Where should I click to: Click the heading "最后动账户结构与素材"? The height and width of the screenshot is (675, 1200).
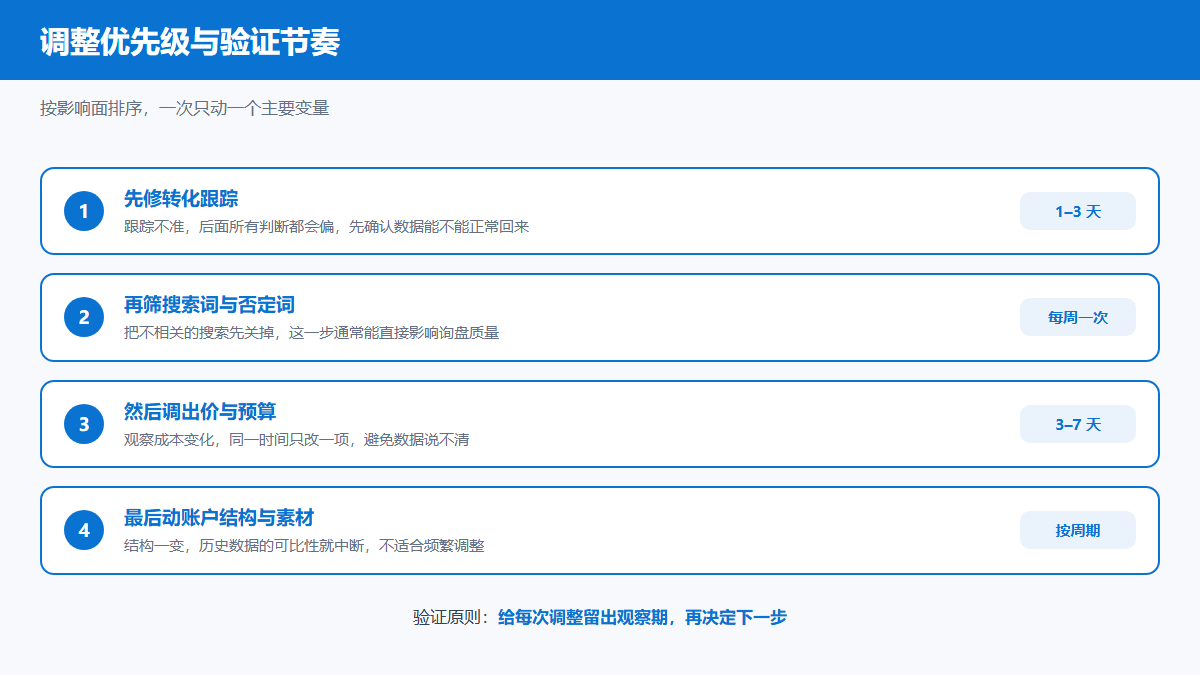point(219,517)
